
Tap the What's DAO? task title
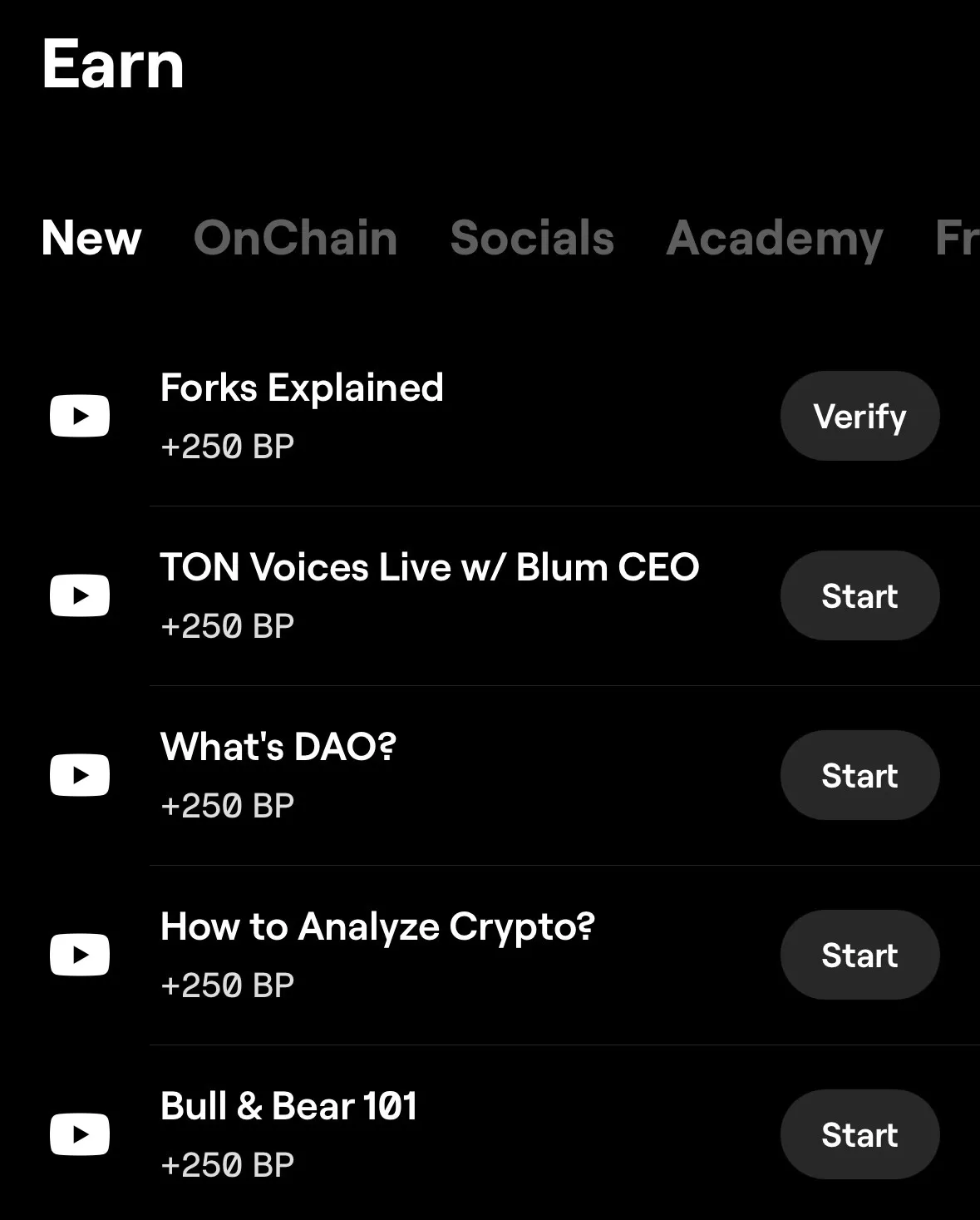(278, 748)
